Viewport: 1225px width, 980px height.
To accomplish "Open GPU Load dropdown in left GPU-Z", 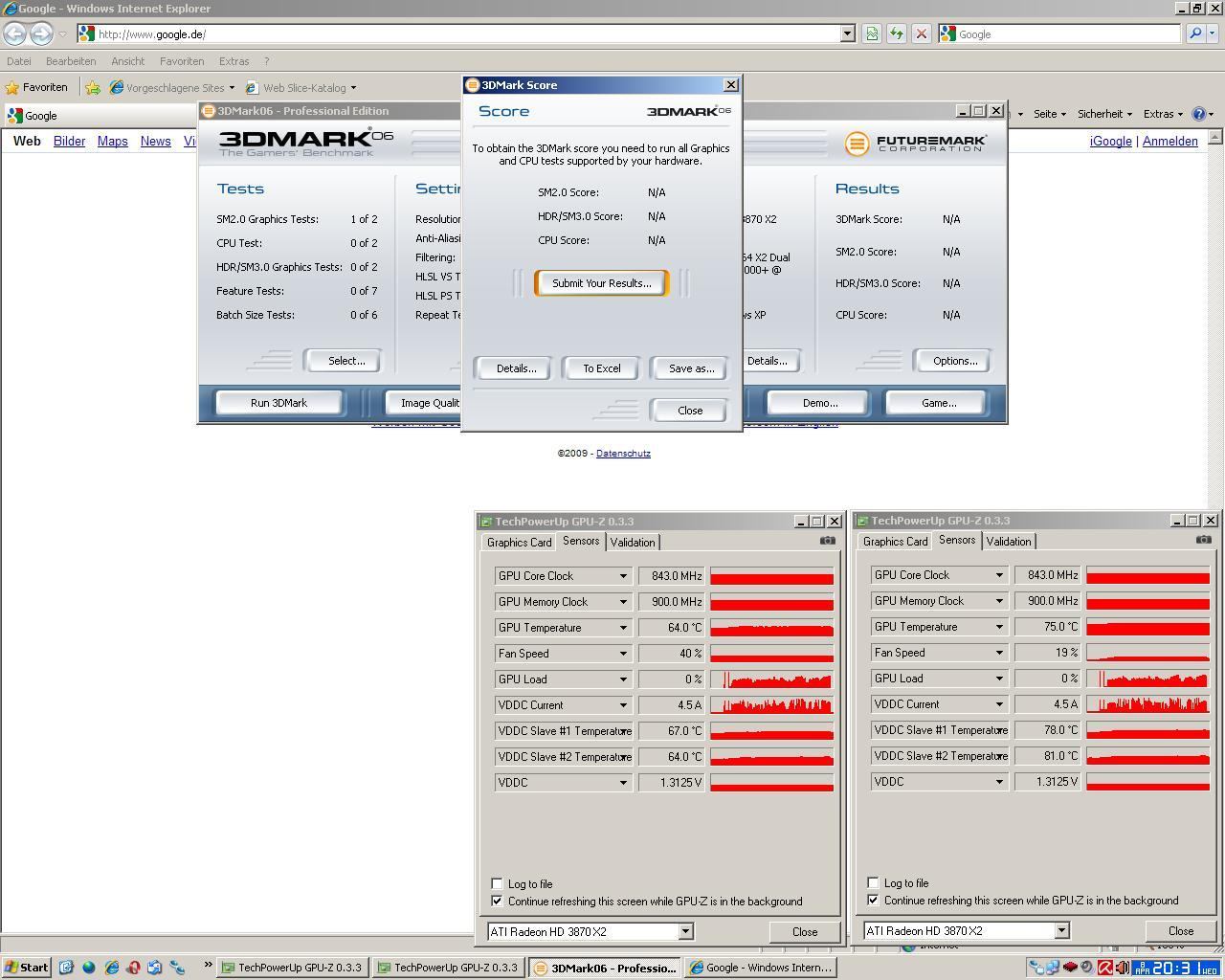I will (x=623, y=679).
